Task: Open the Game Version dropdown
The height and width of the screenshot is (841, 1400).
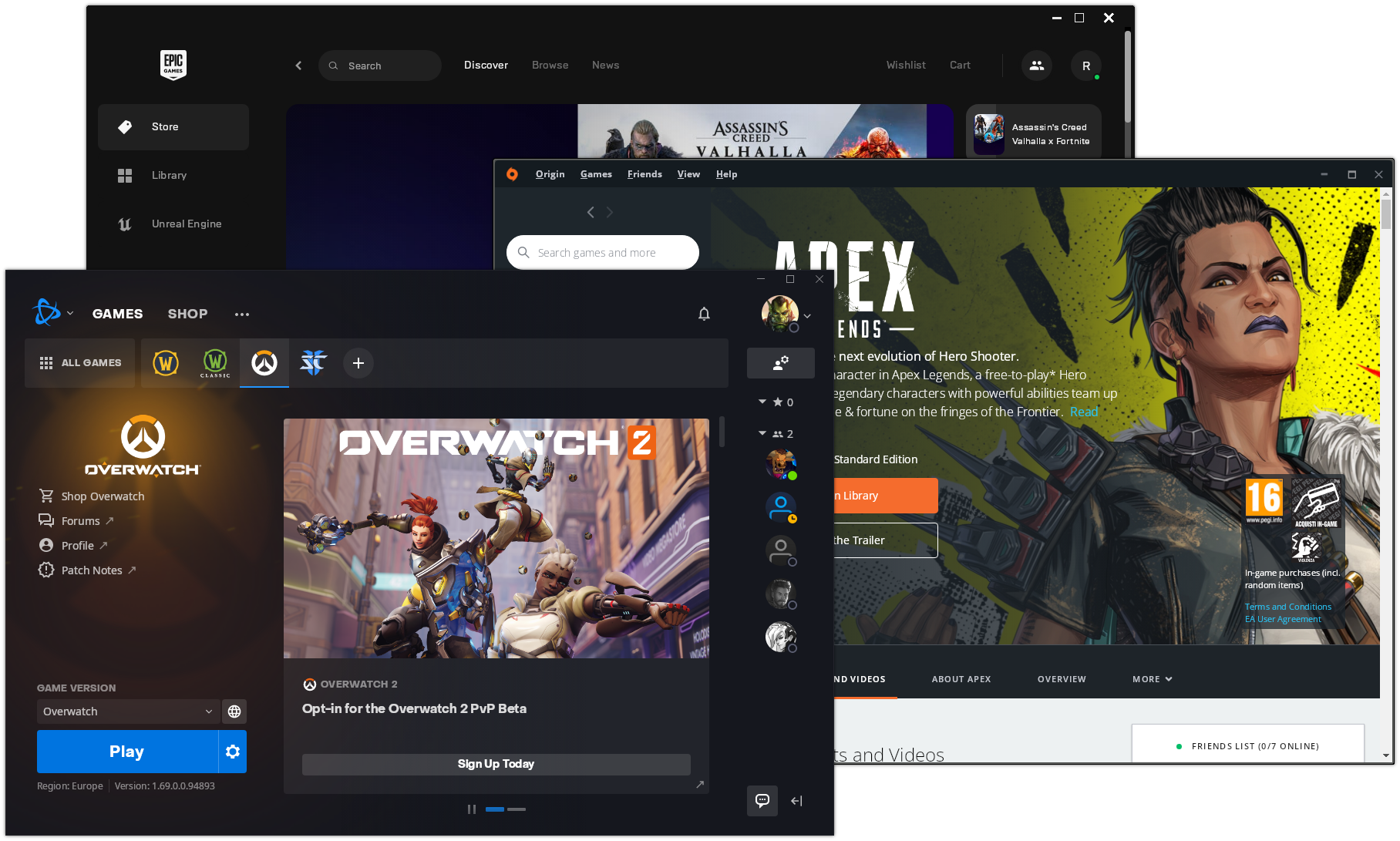Action: [128, 711]
